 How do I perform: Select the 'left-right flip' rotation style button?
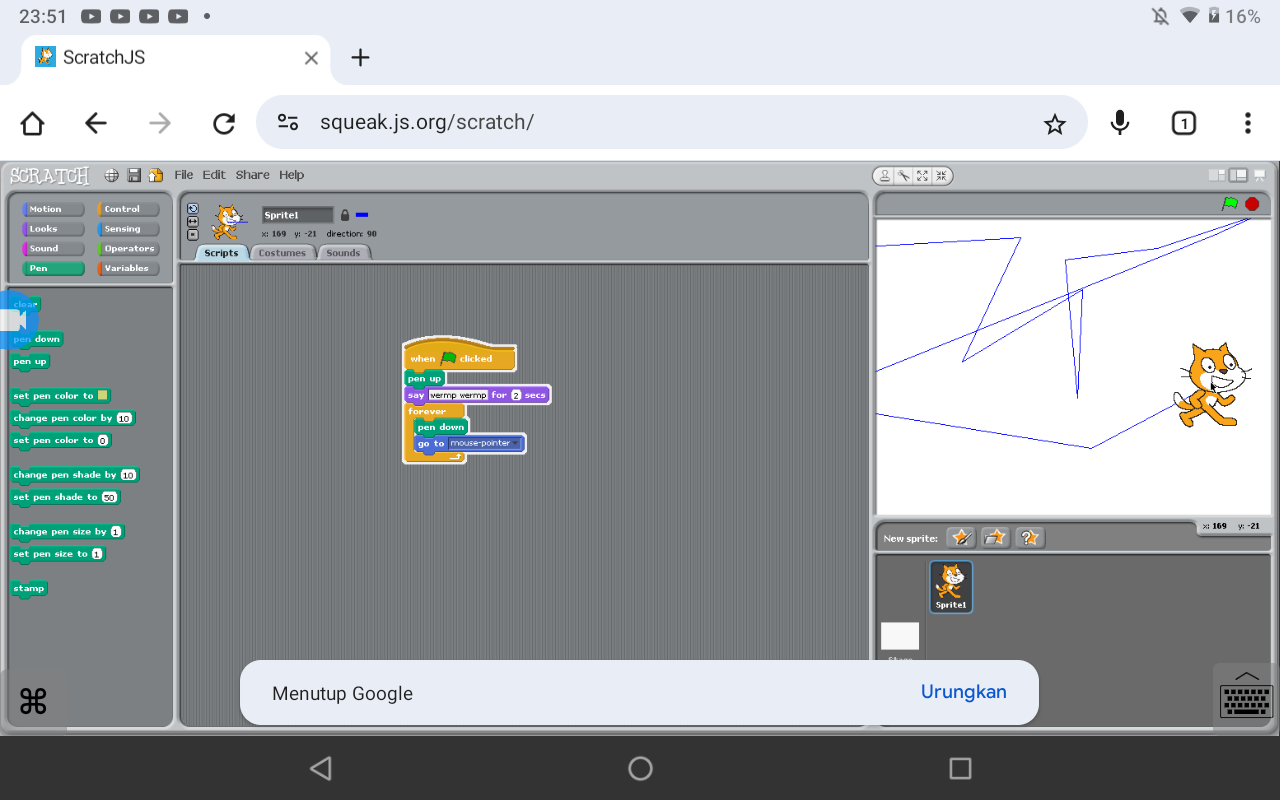(x=193, y=222)
